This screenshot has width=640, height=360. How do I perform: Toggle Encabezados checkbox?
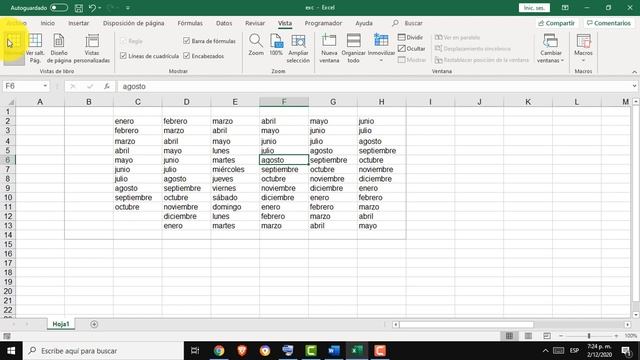click(187, 56)
